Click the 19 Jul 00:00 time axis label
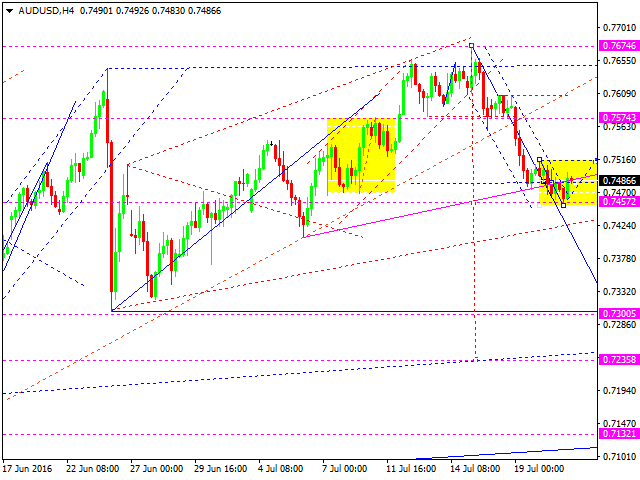 point(540,469)
